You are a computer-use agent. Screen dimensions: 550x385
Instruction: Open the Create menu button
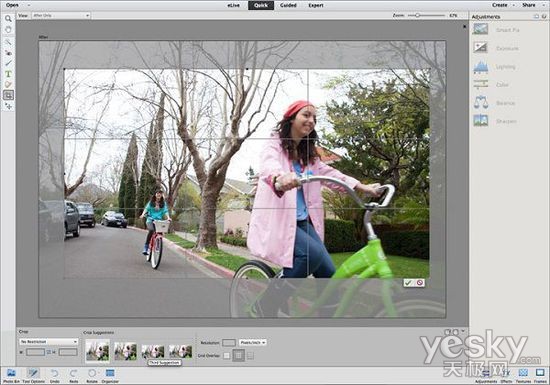pos(503,5)
